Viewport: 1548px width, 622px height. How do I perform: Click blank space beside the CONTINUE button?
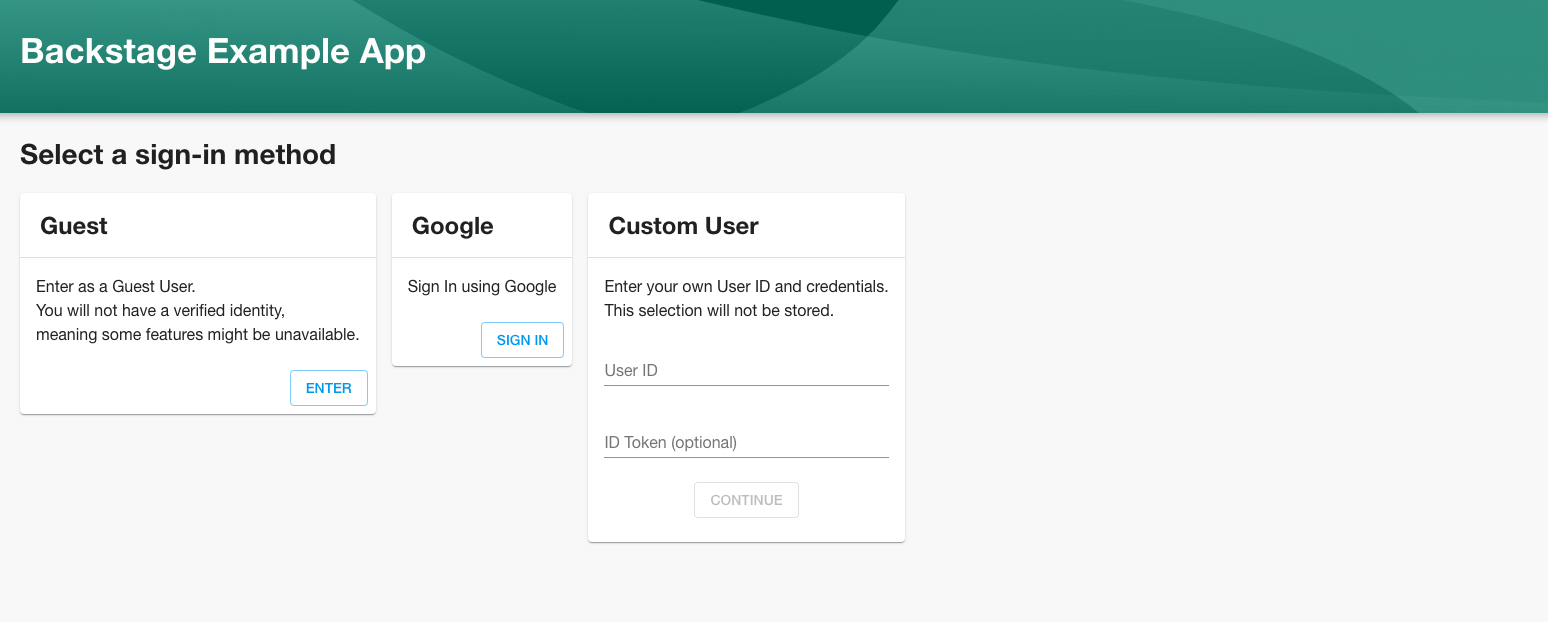(850, 500)
